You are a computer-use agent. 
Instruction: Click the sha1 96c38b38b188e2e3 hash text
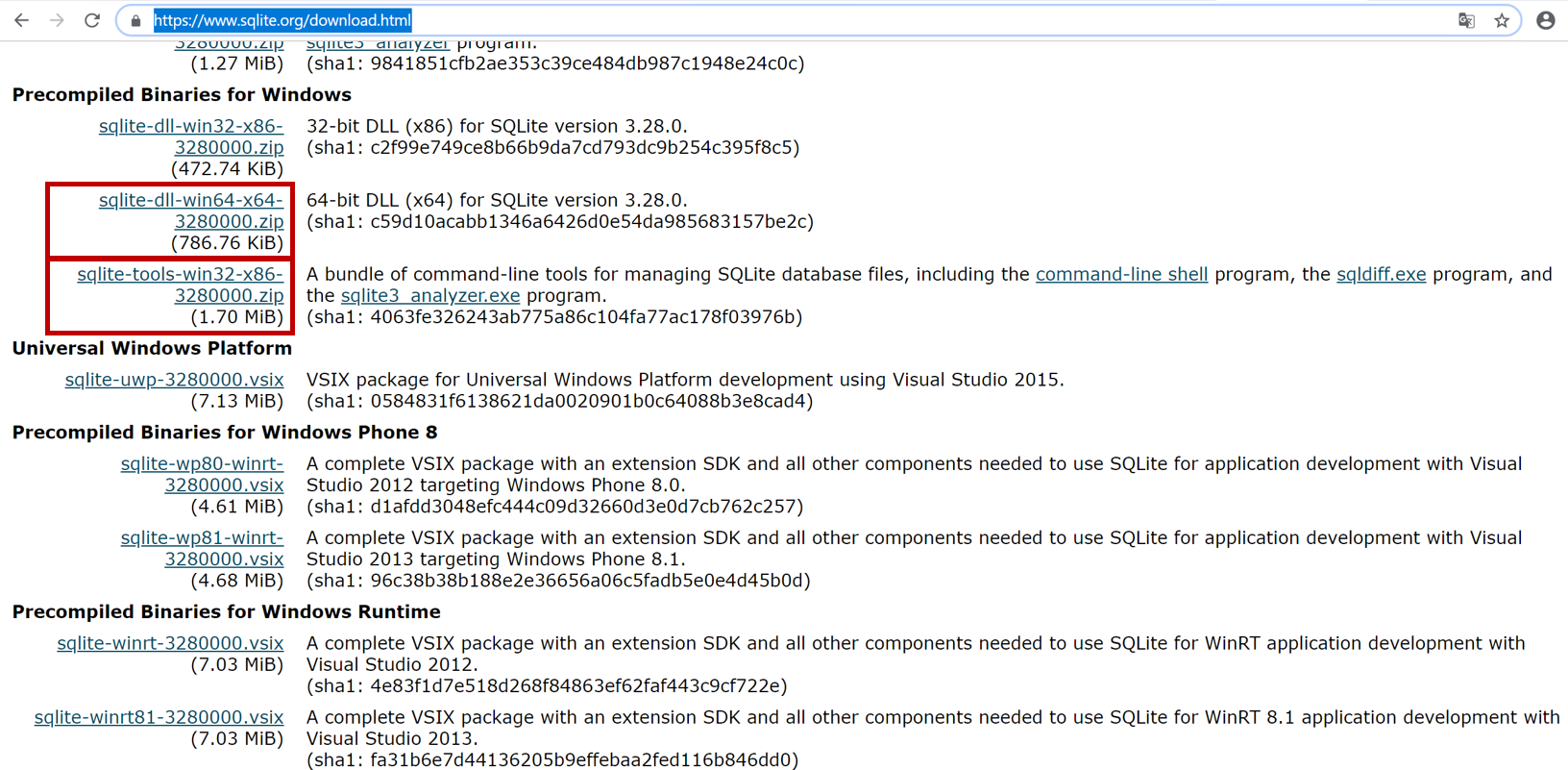(x=558, y=581)
